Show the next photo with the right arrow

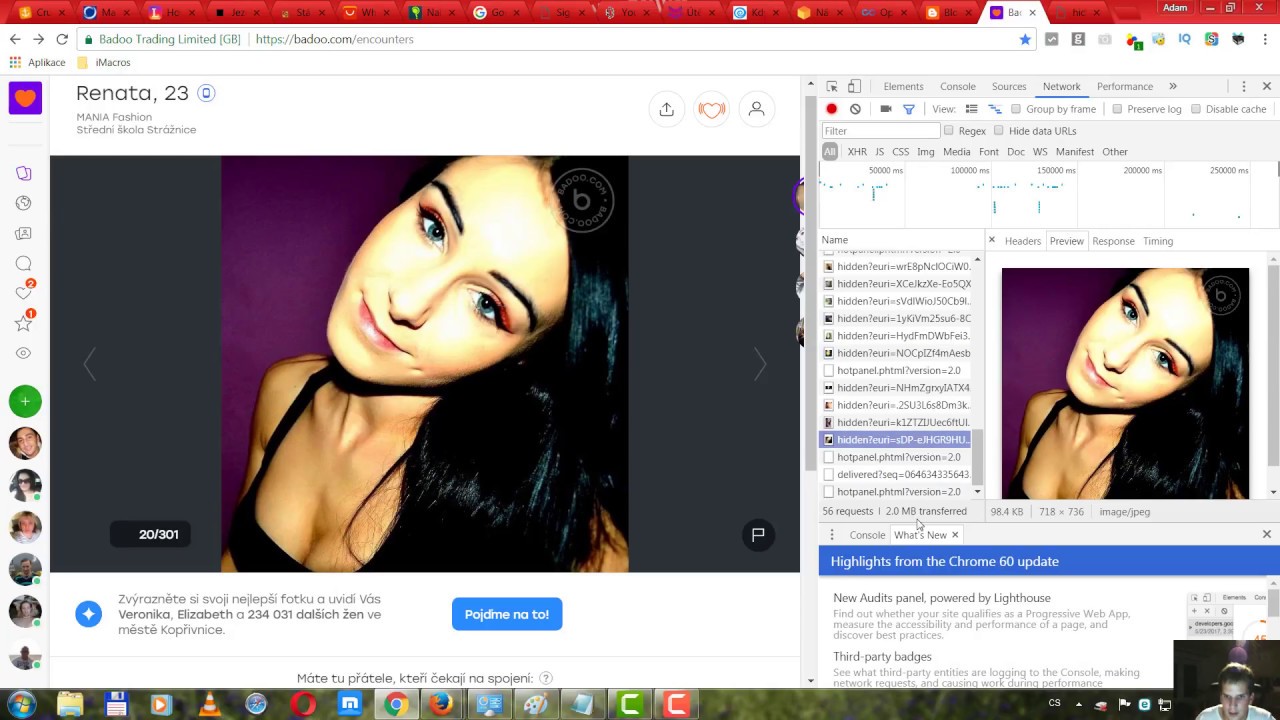[760, 364]
